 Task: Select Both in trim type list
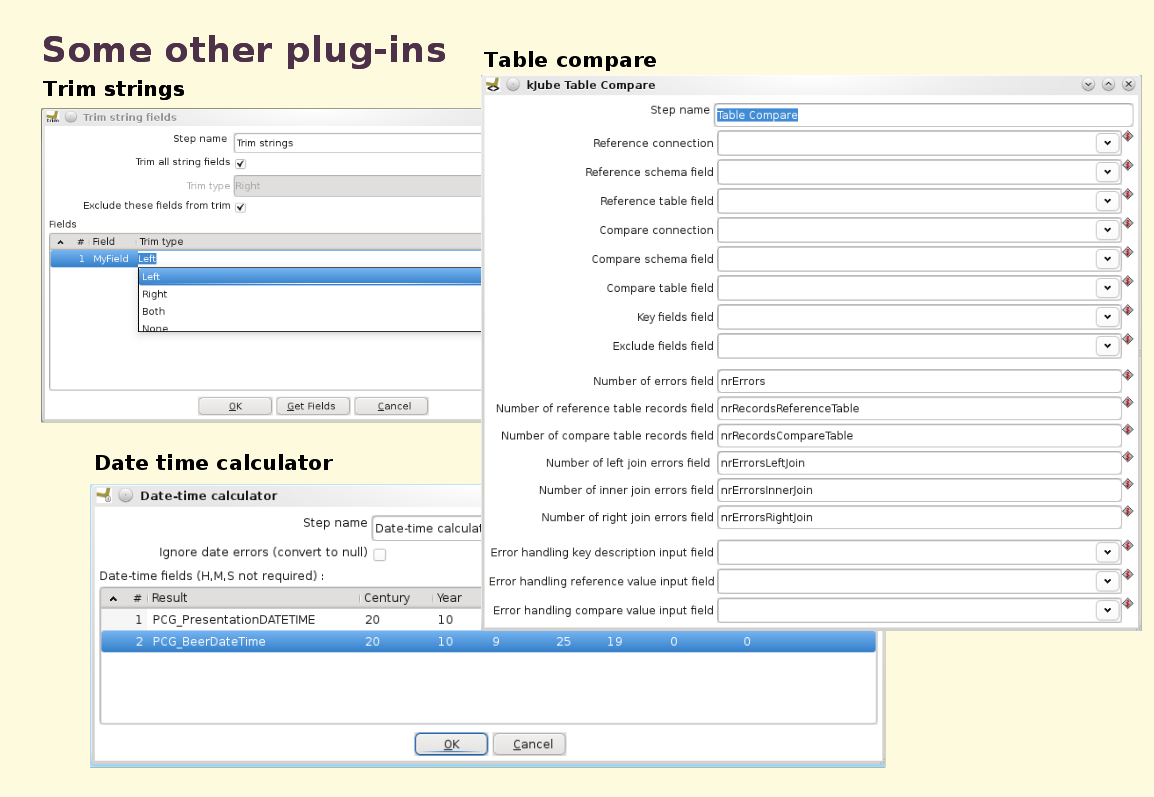pyautogui.click(x=310, y=311)
